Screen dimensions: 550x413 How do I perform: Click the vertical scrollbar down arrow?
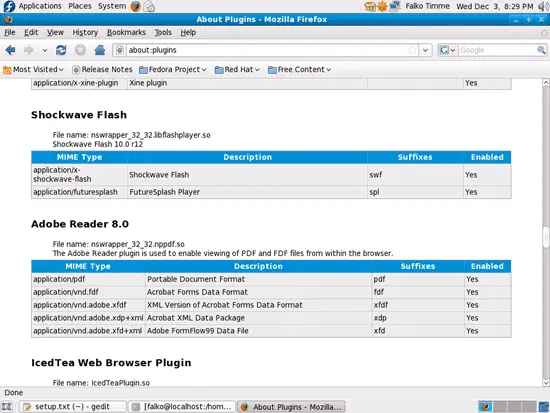click(546, 382)
